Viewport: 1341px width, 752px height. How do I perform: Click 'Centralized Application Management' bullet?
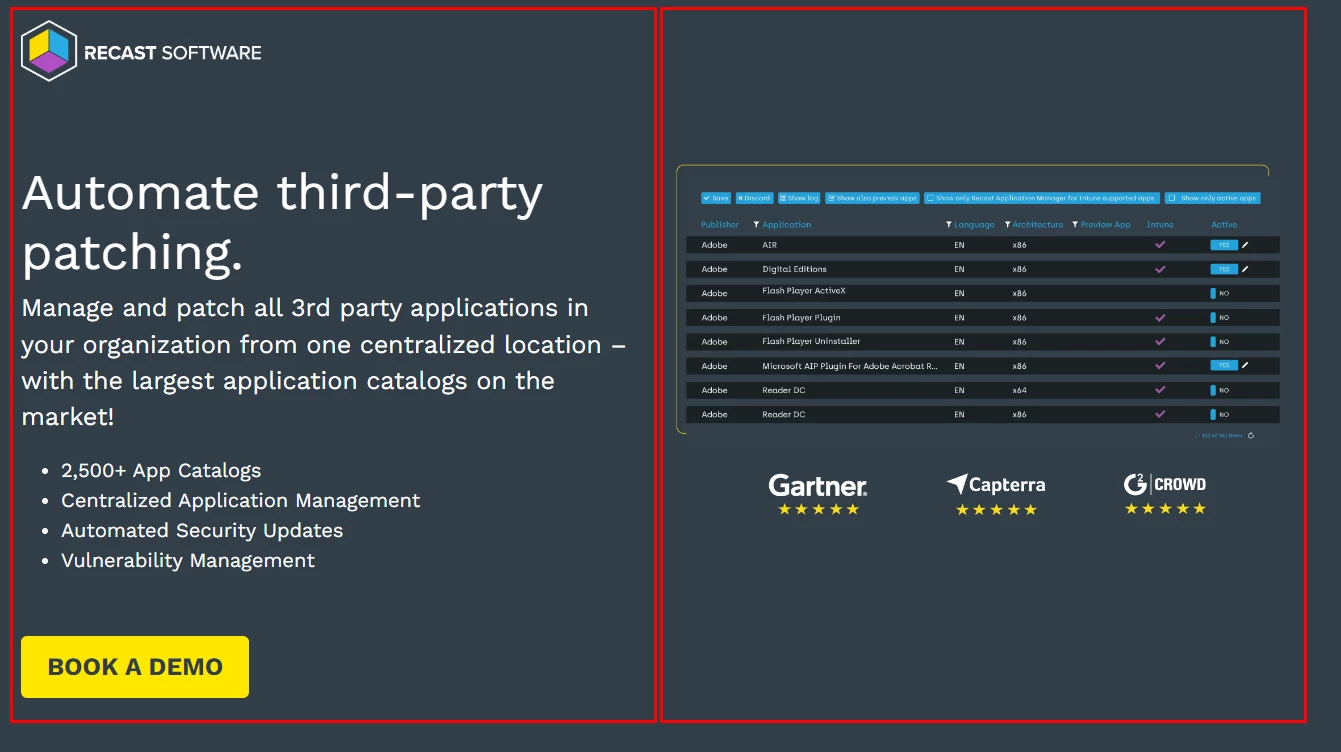coord(241,500)
